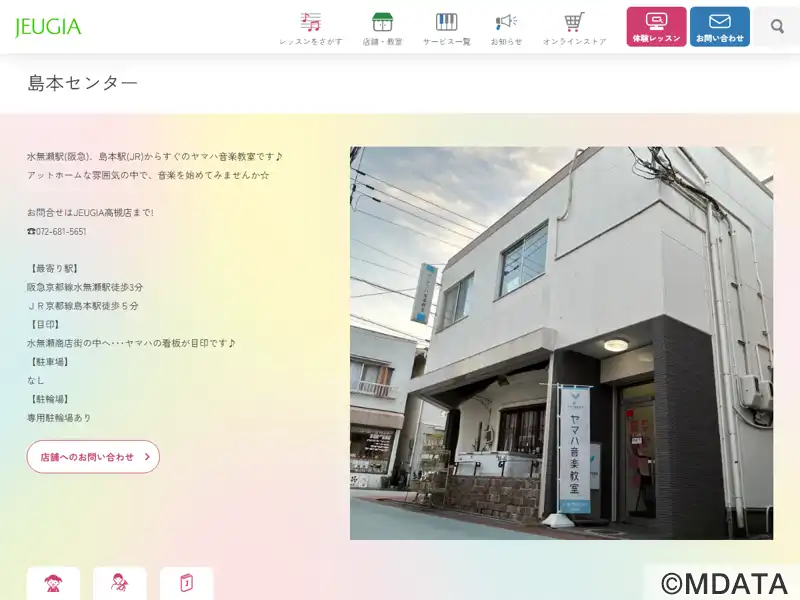Click the 【駐車場】 label
This screenshot has height=600, width=800.
pyautogui.click(x=49, y=362)
